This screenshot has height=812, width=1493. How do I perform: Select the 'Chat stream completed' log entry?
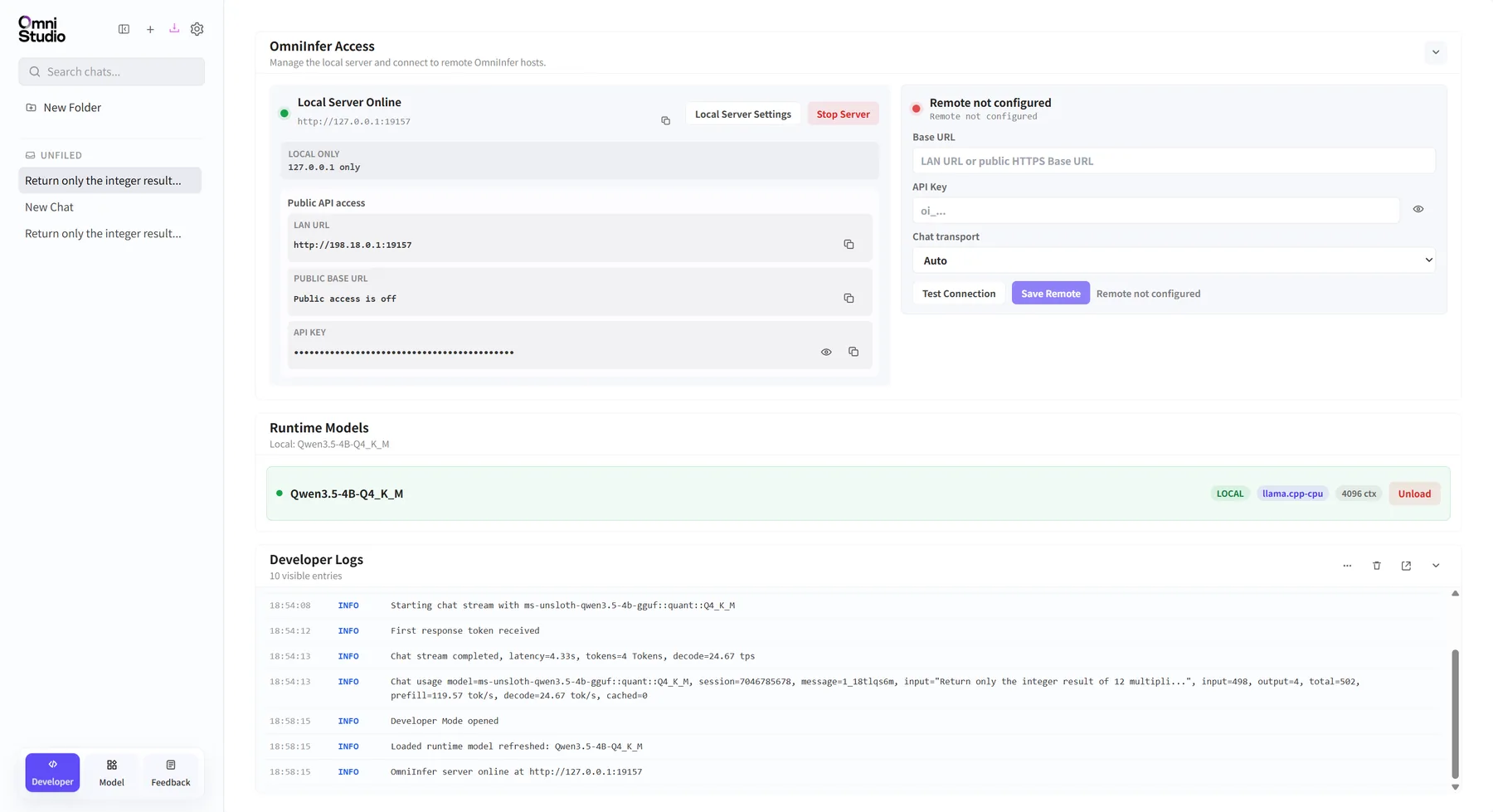(854, 656)
